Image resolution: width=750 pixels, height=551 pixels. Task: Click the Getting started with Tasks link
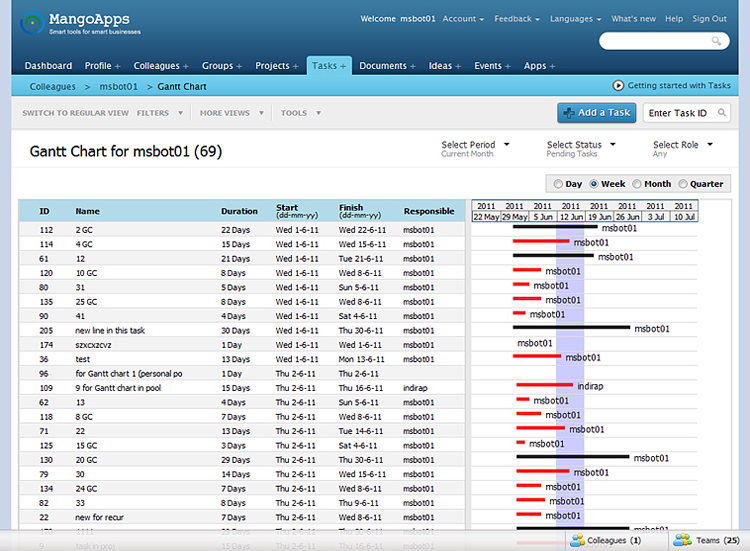(x=679, y=86)
